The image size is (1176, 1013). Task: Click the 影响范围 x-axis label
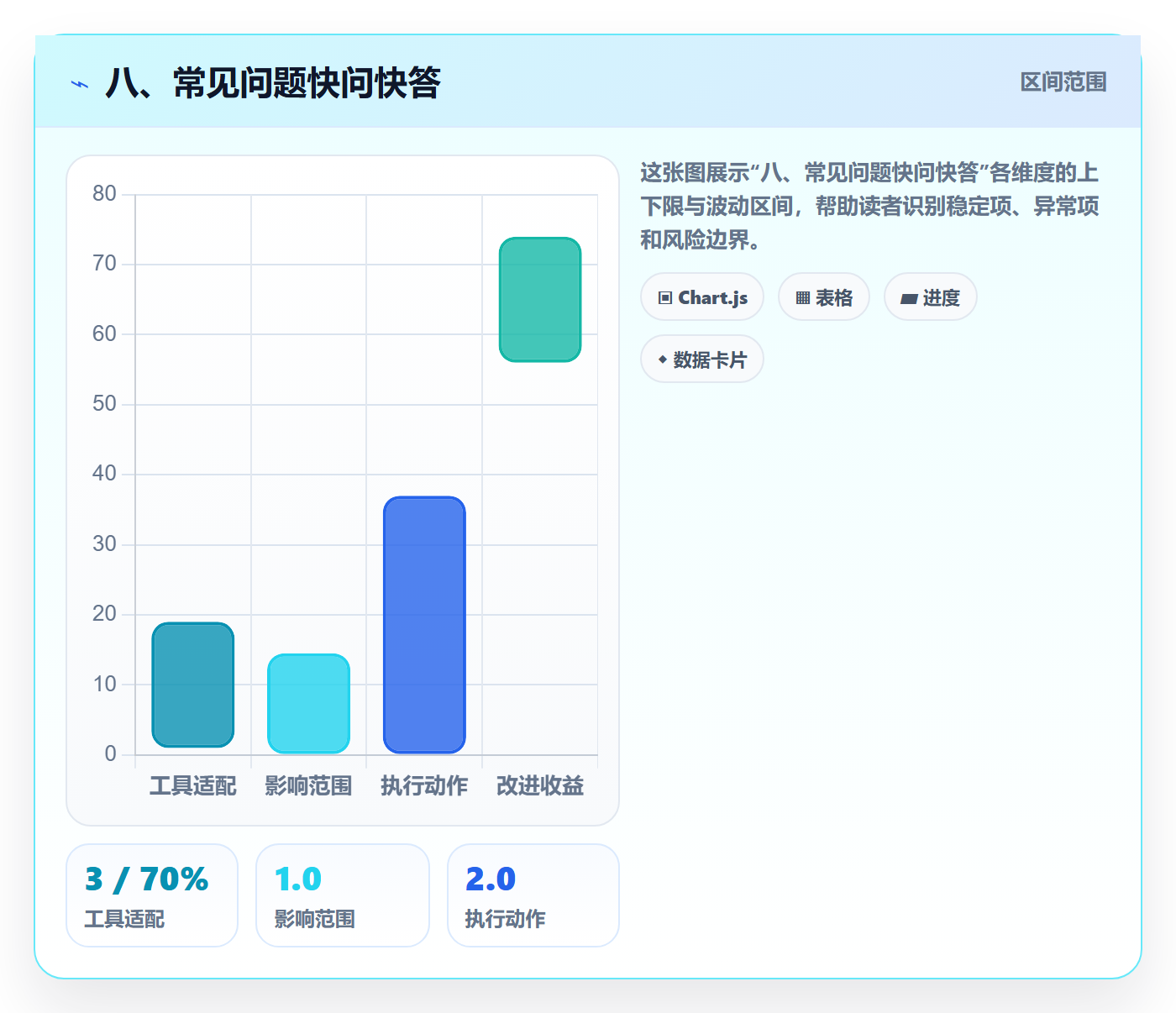point(308,786)
